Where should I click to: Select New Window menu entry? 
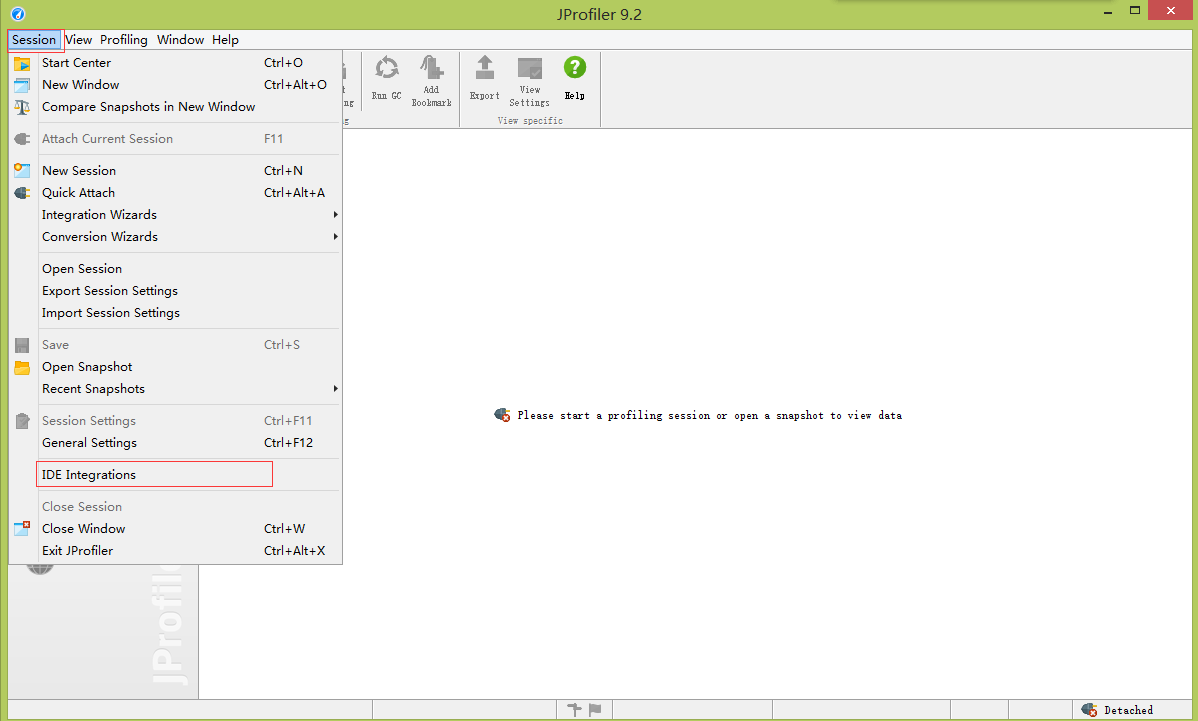(x=175, y=85)
